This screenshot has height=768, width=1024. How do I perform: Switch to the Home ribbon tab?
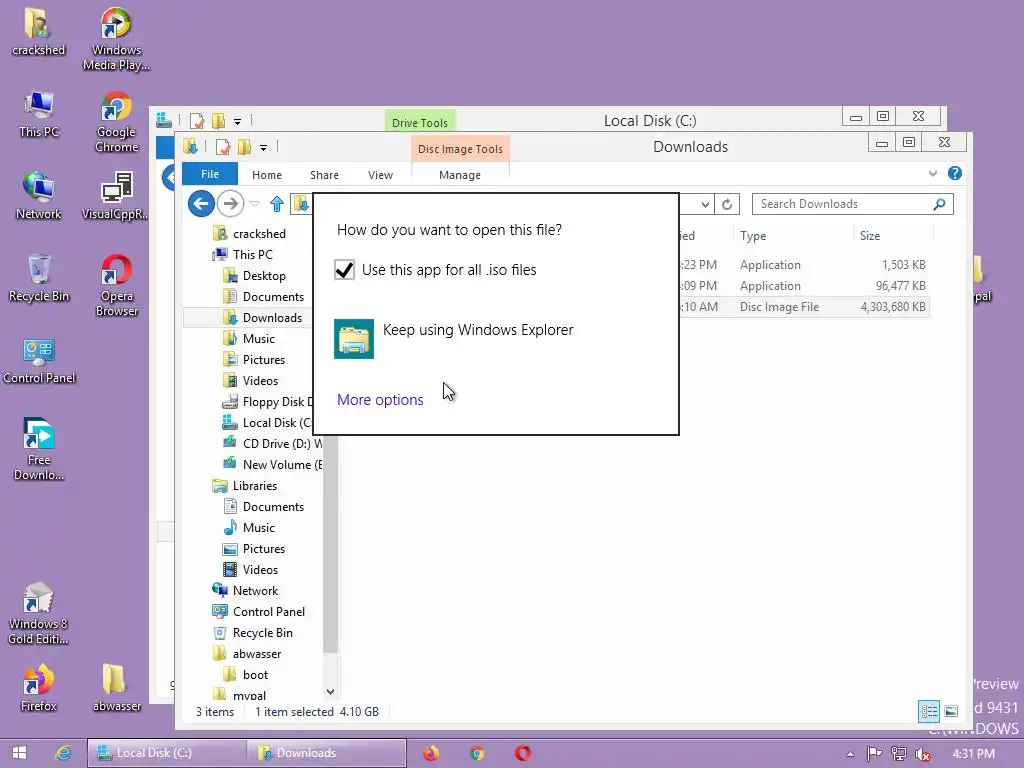[x=266, y=175]
